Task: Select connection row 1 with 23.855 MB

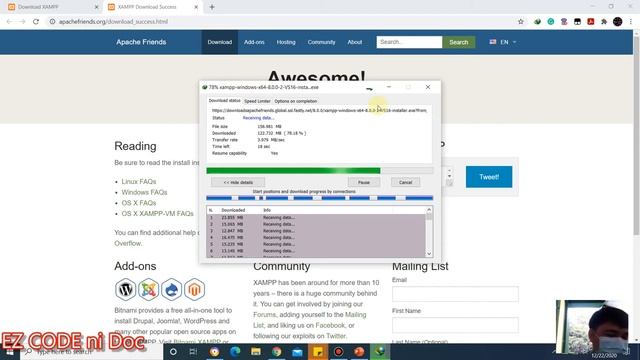Action: pos(316,218)
